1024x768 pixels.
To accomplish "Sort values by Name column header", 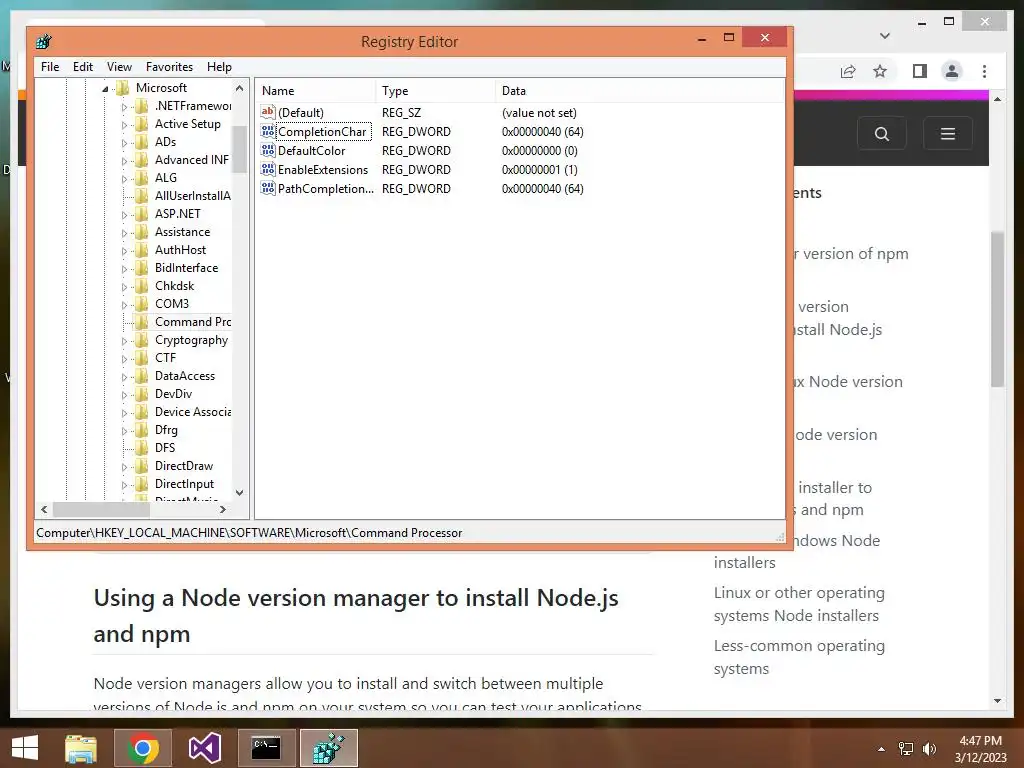I will coord(315,91).
